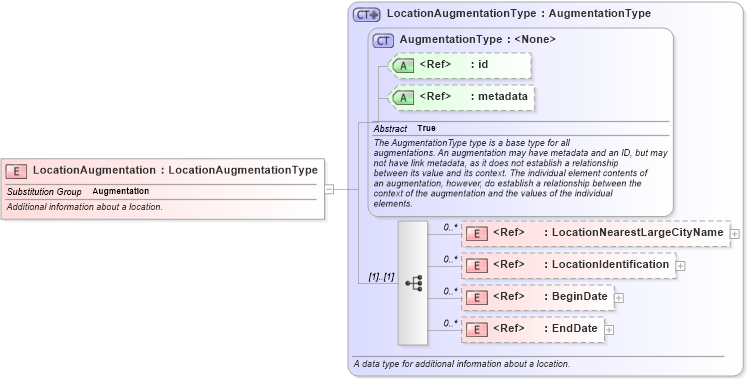Click the E icon of EndDate

point(477,330)
